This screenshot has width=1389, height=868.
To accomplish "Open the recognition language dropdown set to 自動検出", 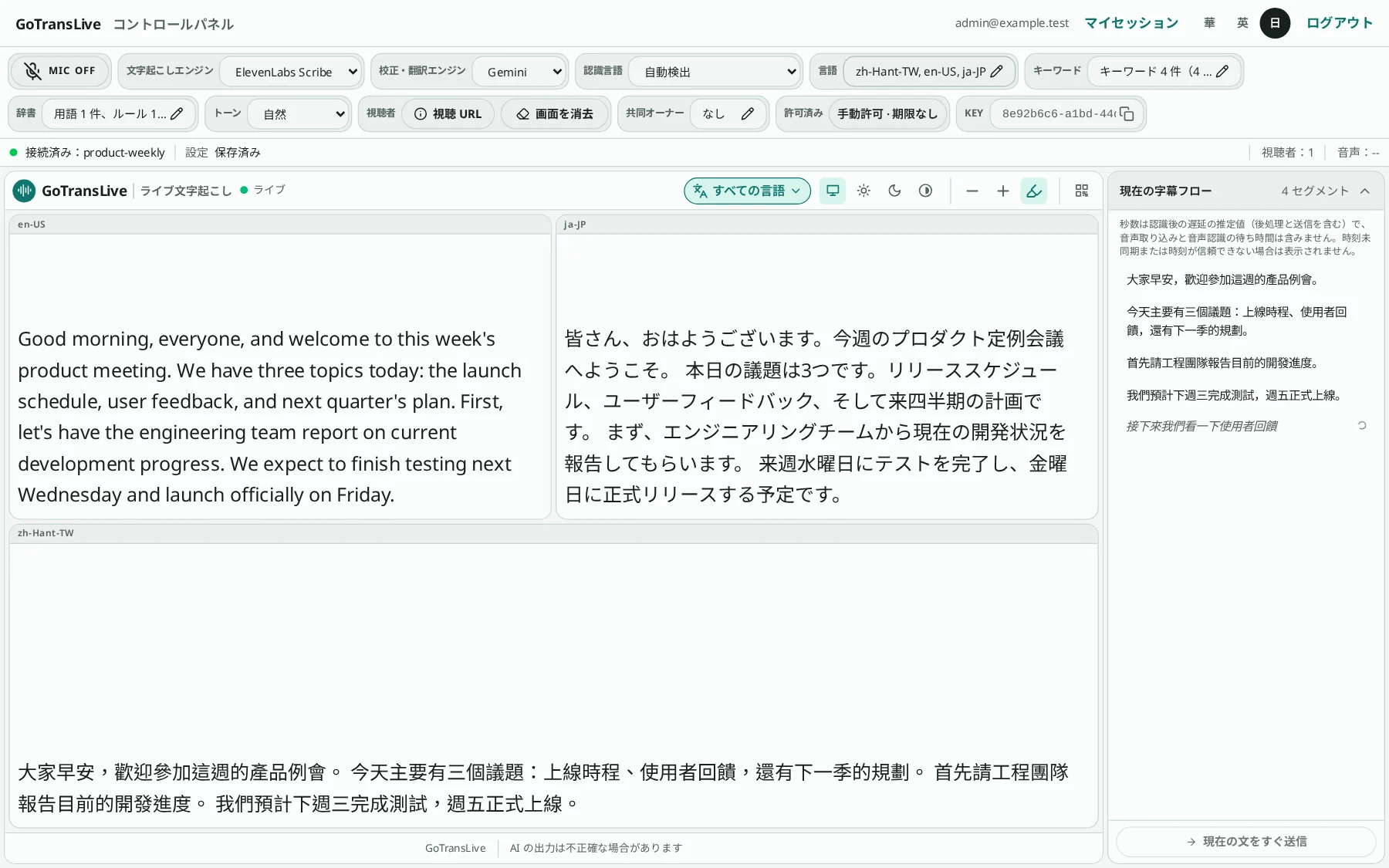I will (715, 72).
